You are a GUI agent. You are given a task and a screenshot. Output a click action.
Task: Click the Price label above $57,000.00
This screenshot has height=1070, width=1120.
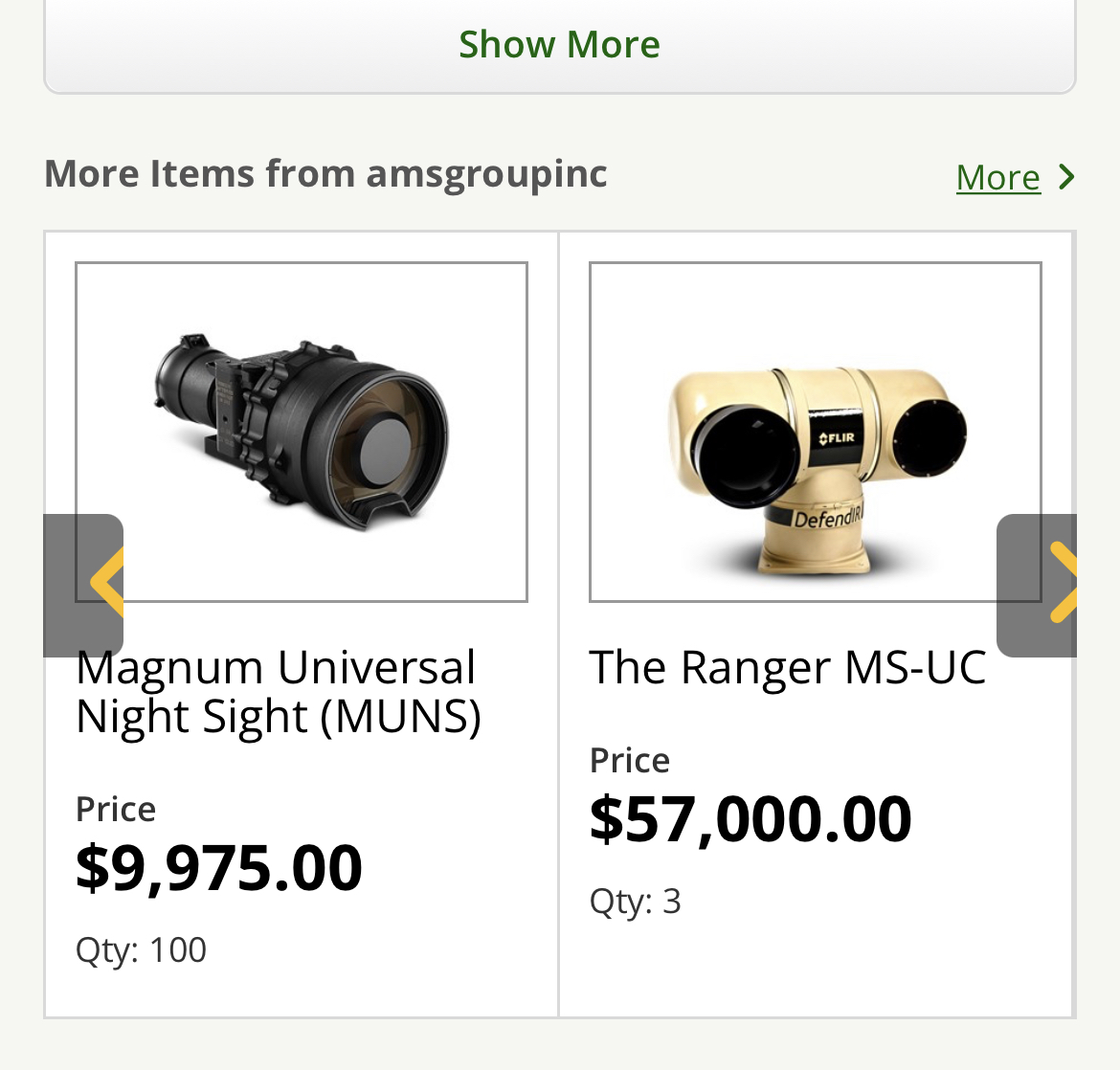[630, 761]
